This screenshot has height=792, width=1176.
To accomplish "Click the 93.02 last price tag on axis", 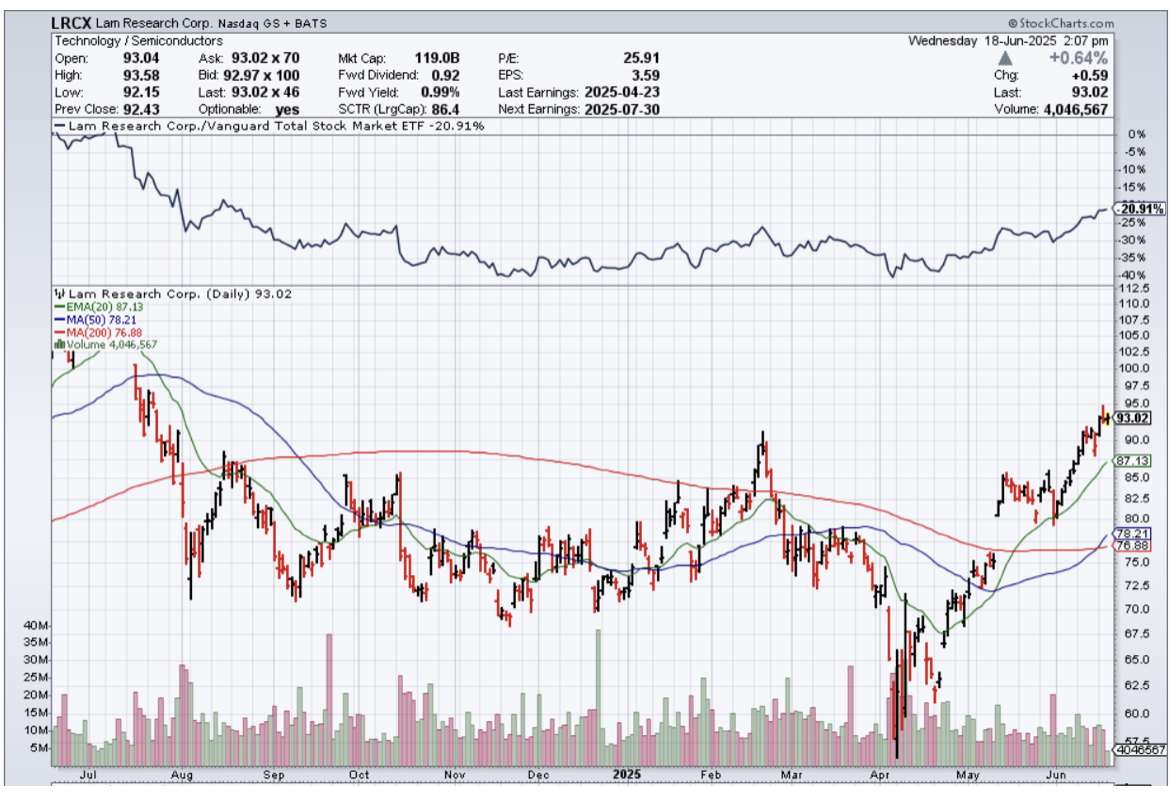I will point(1137,418).
